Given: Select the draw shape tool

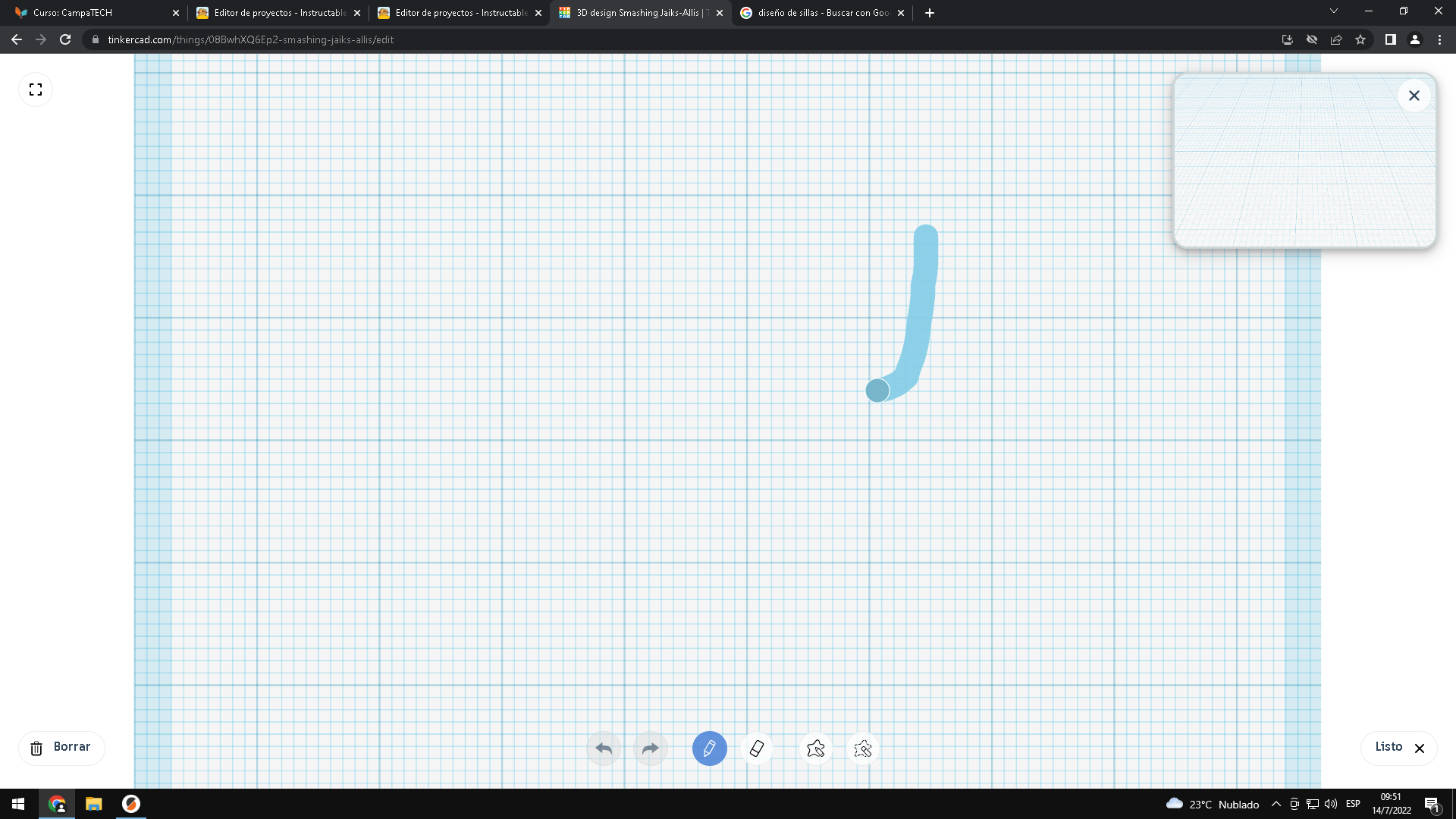Looking at the screenshot, I should point(816,748).
